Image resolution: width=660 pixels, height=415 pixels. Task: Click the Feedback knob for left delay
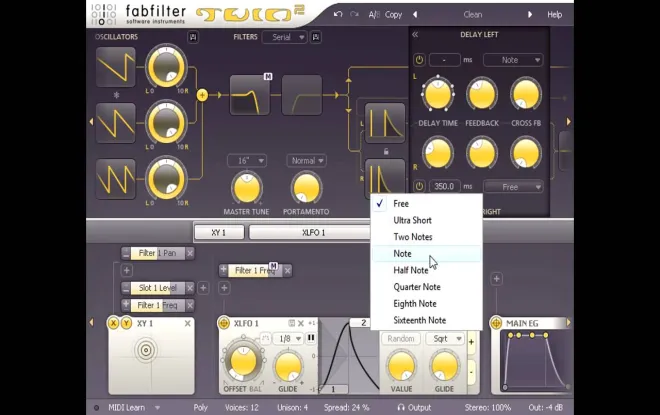[482, 93]
